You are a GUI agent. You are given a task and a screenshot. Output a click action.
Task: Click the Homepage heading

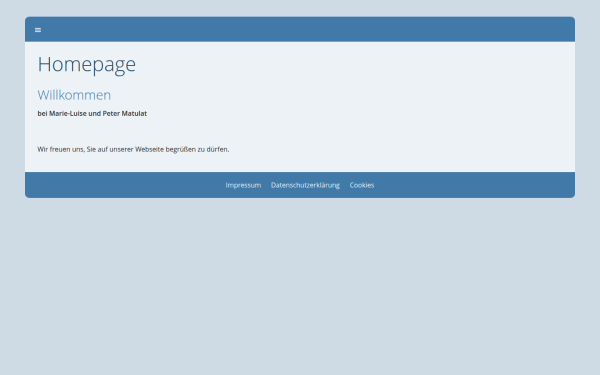(x=86, y=64)
